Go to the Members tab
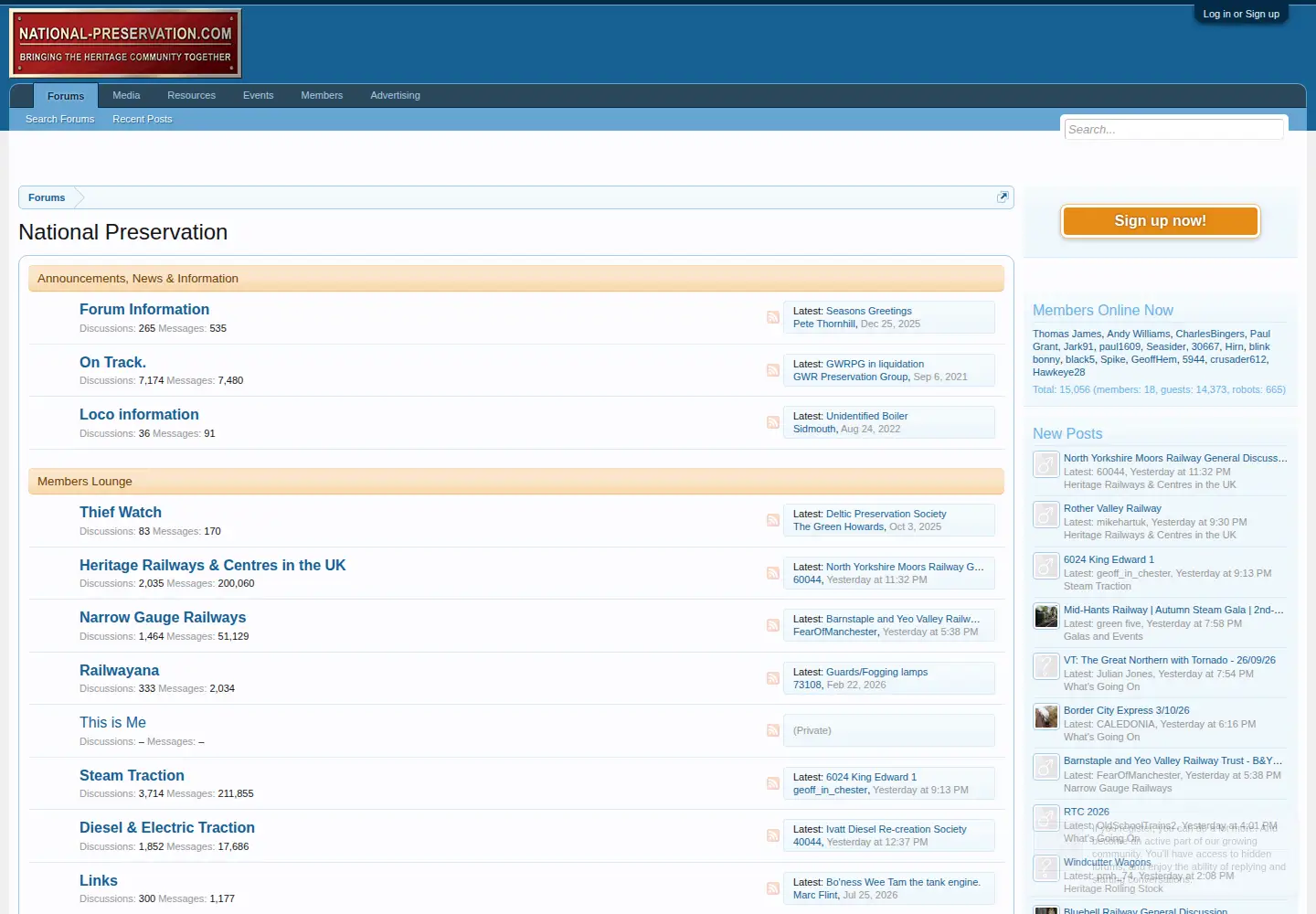Viewport: 1316px width, 914px height. pos(322,95)
